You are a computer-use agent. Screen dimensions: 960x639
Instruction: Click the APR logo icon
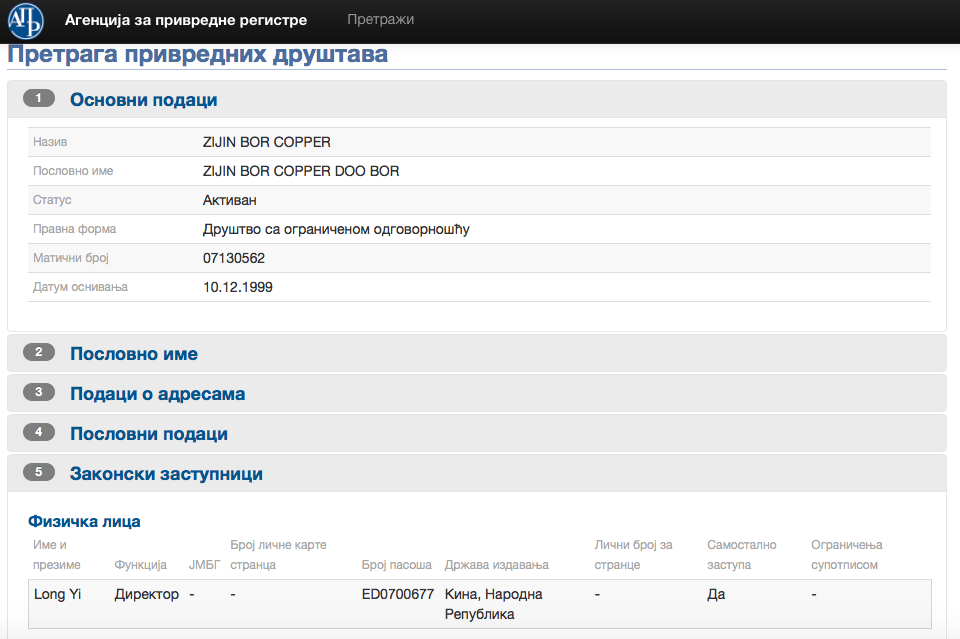(x=26, y=21)
